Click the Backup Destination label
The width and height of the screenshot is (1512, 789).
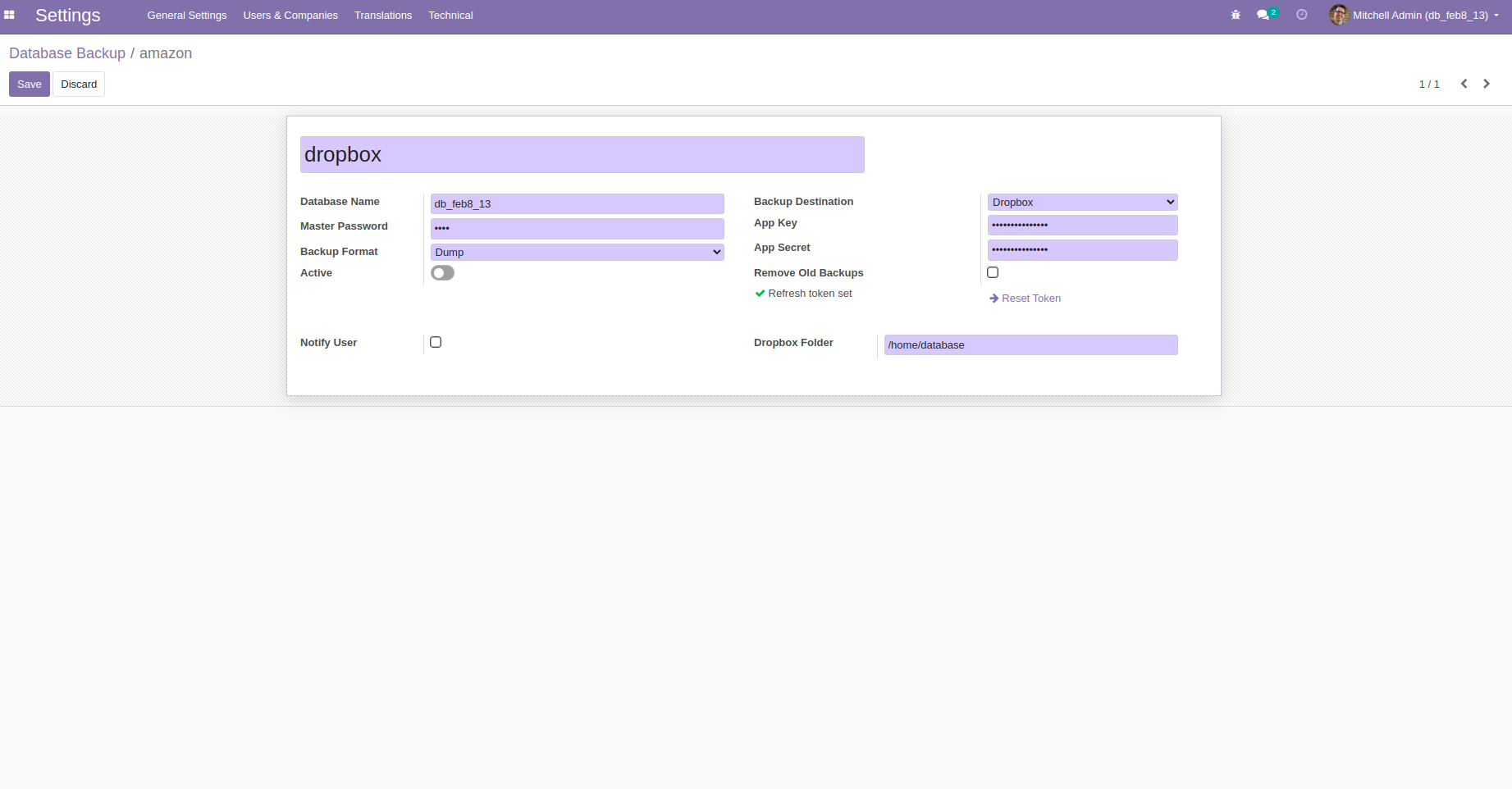[x=803, y=202]
